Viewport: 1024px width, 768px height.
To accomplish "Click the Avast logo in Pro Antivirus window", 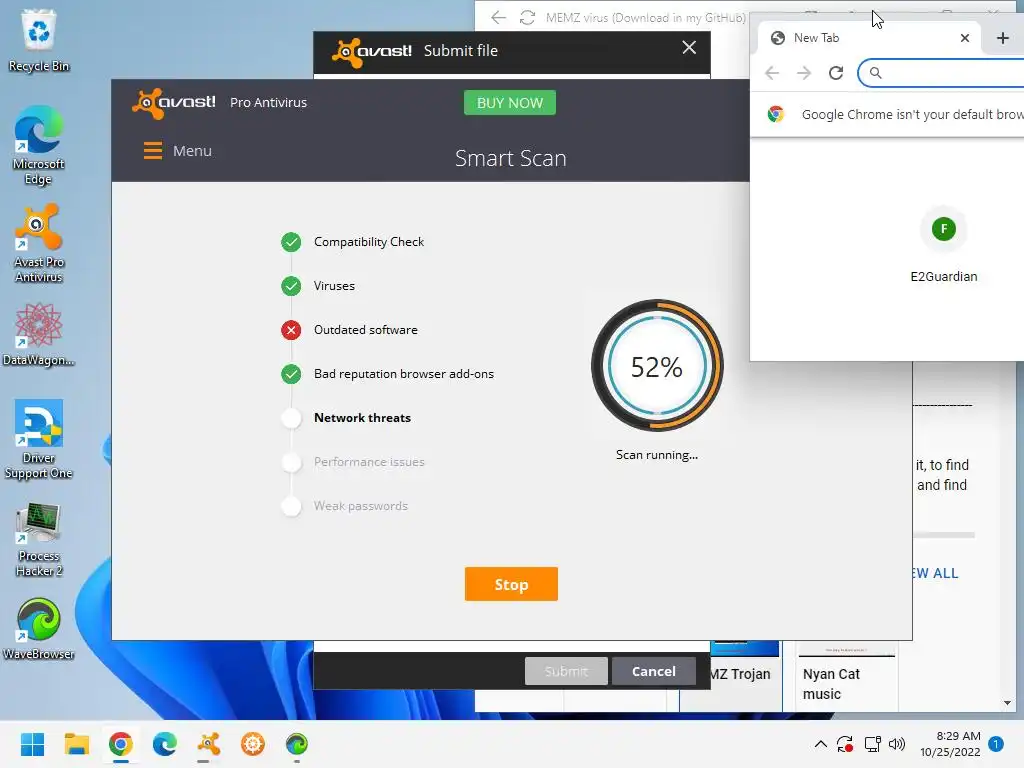I will 174,103.
